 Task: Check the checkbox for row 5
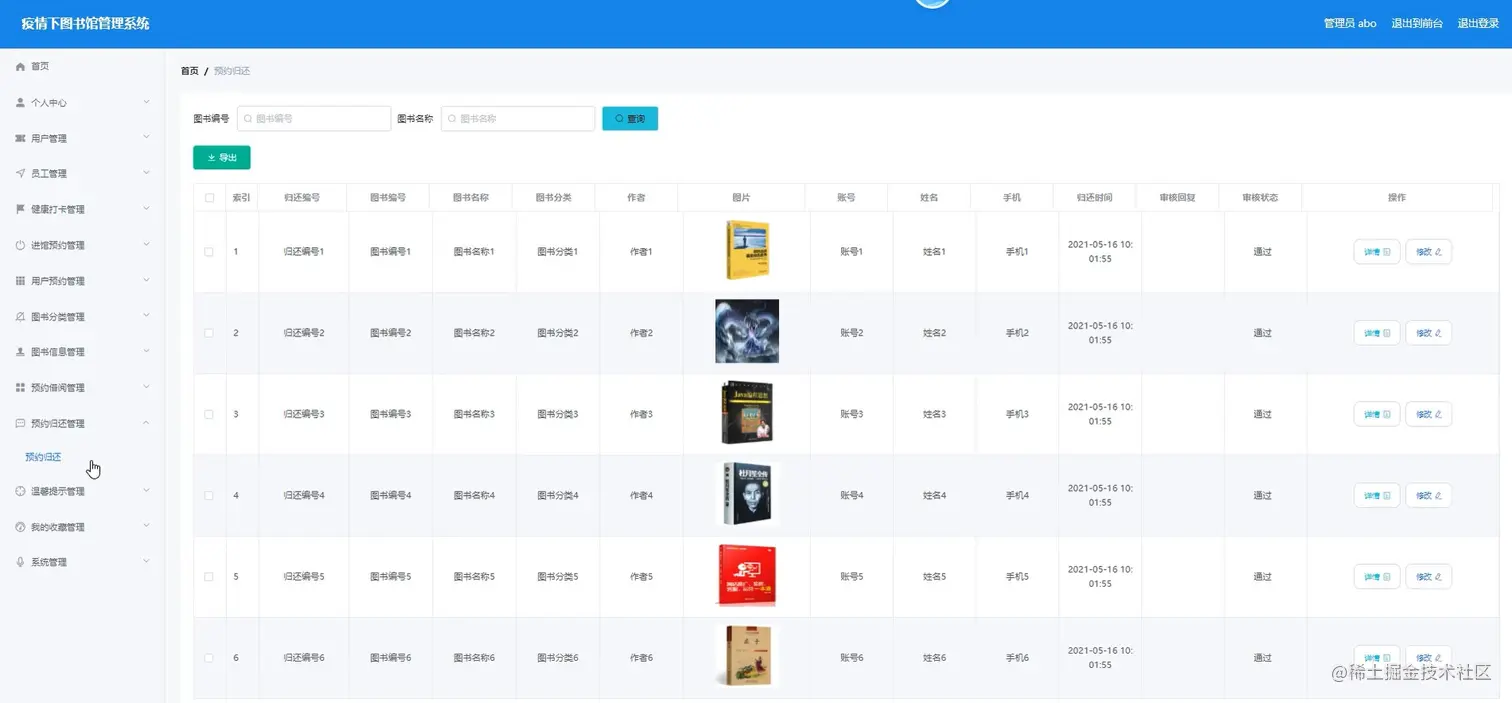pyautogui.click(x=209, y=577)
